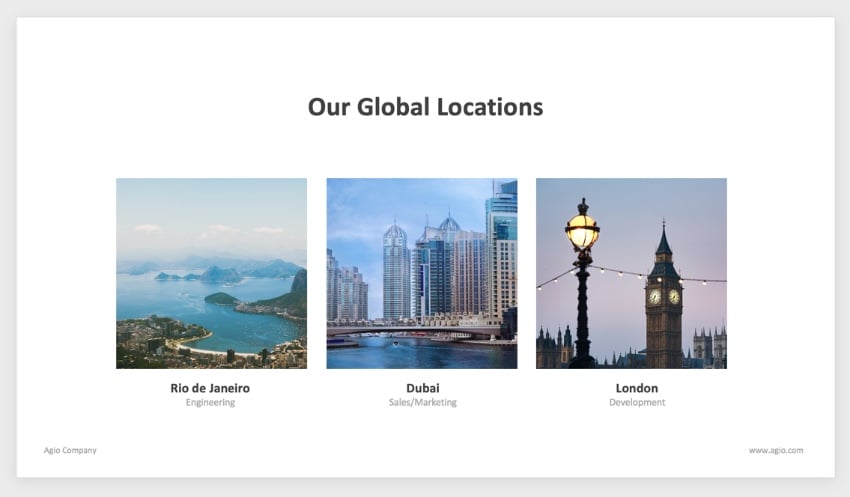Select the 'Agio Company' footer text

coord(70,450)
